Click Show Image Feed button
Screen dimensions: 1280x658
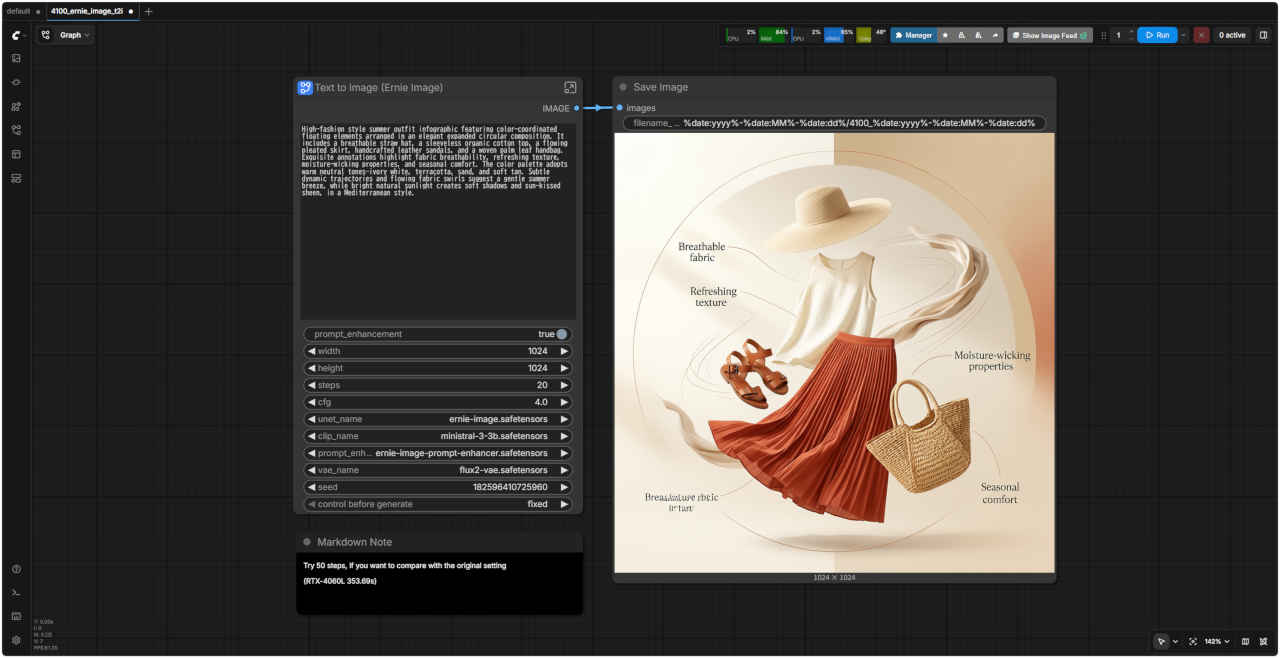(1049, 35)
